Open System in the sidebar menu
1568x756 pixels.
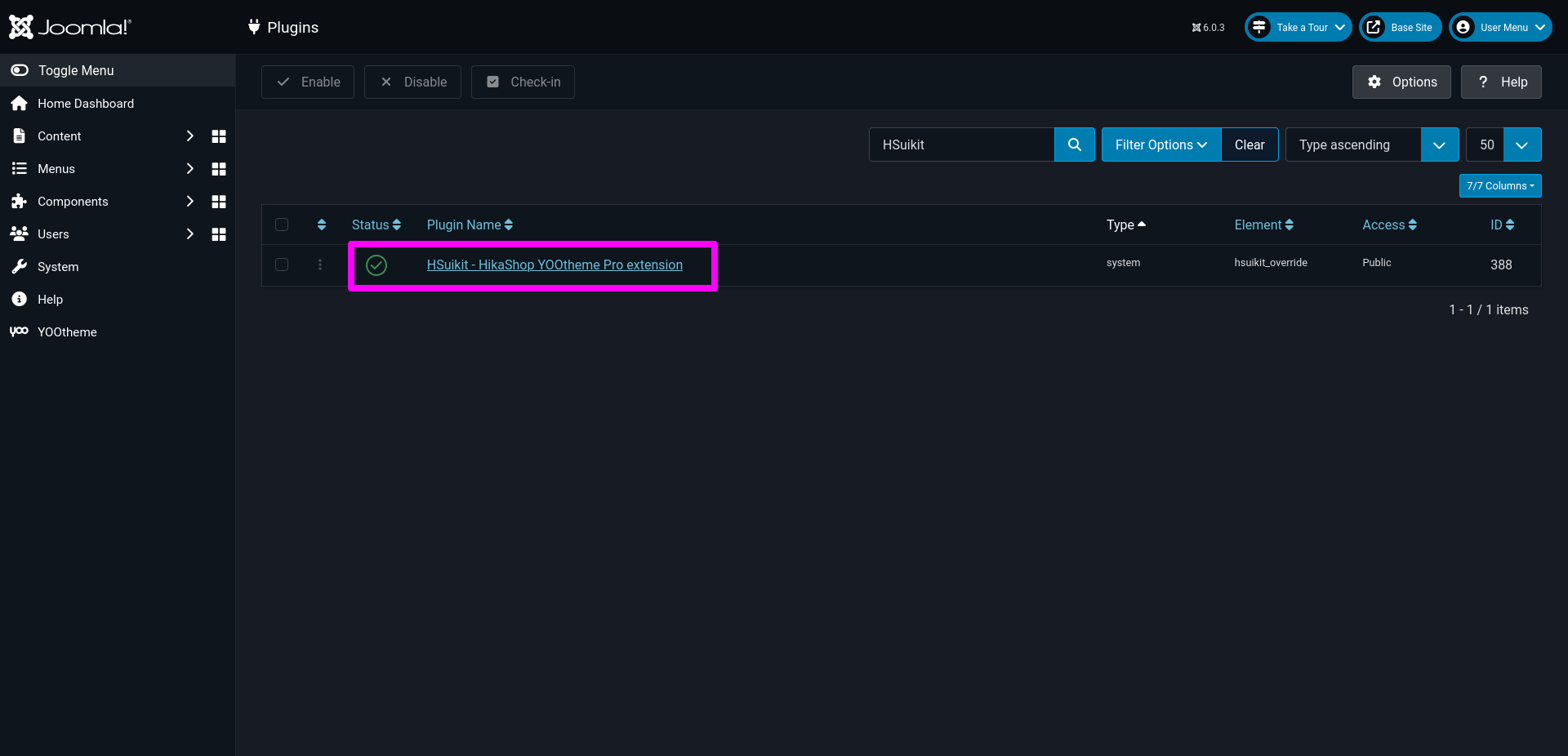[x=58, y=267]
